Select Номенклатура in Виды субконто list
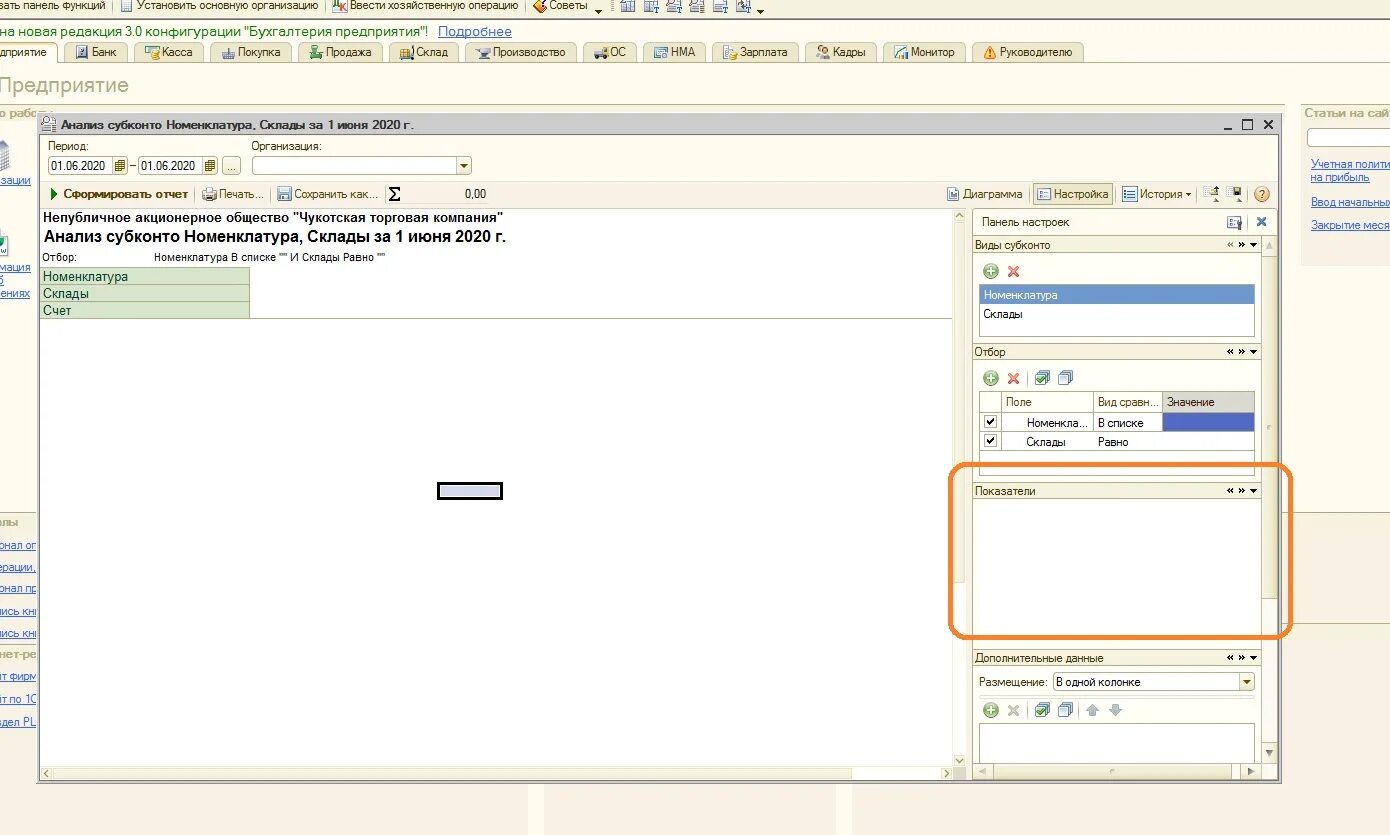Screen dimensions: 1390x835 pyautogui.click(x=1116, y=295)
